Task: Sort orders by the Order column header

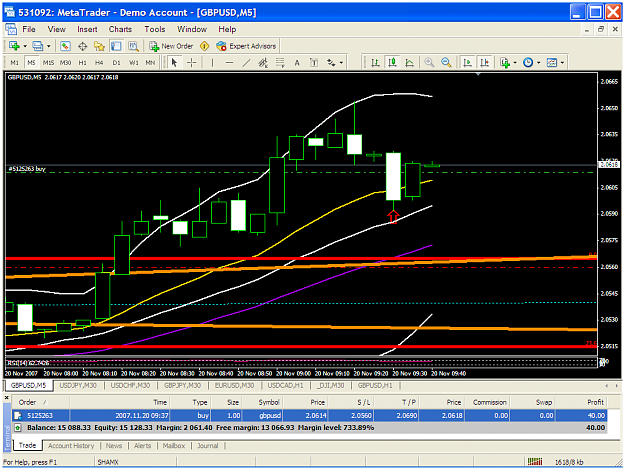Action: 40,403
